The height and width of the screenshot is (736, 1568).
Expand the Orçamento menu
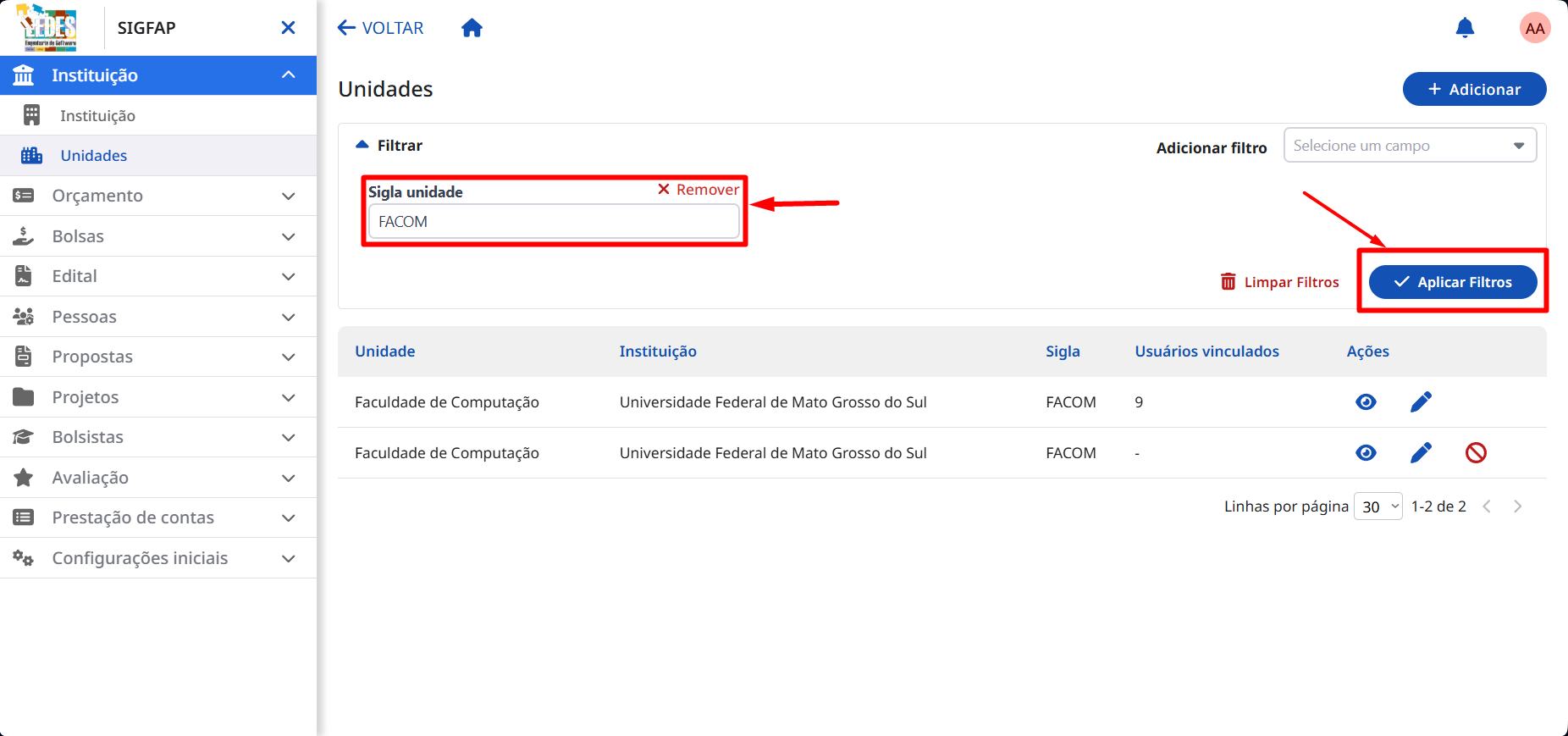(x=158, y=196)
